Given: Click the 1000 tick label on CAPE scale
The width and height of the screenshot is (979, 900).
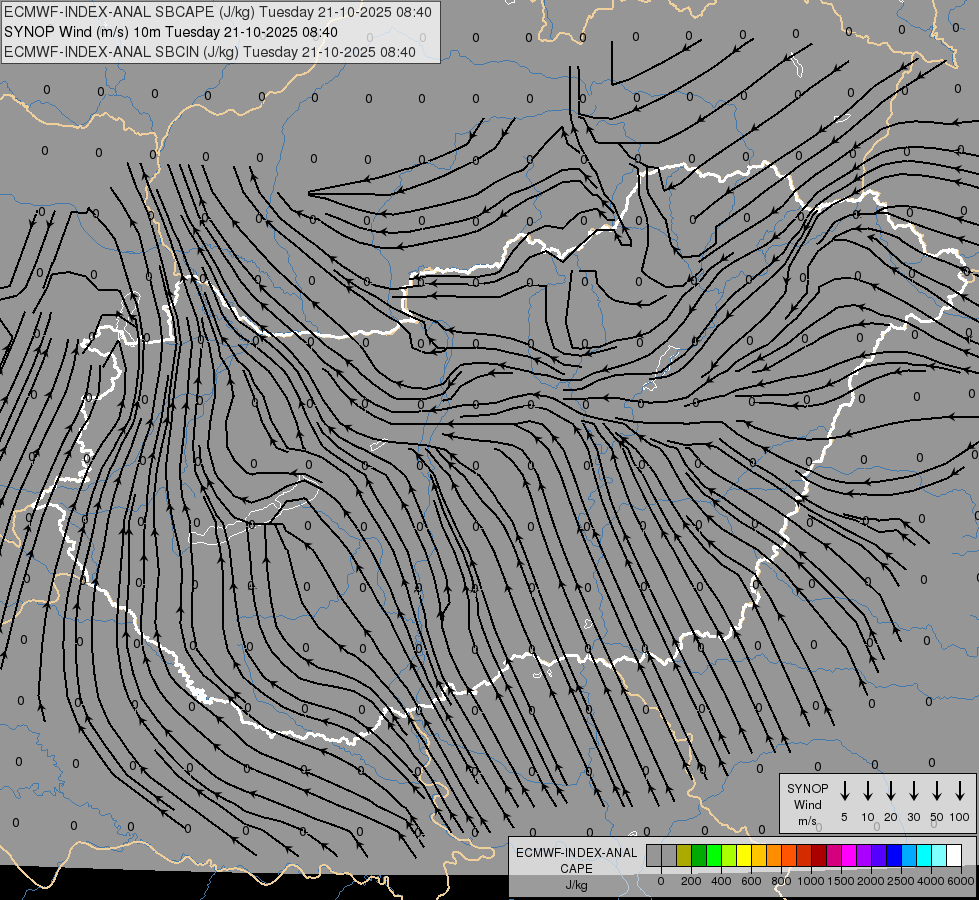Looking at the screenshot, I should (x=811, y=881).
